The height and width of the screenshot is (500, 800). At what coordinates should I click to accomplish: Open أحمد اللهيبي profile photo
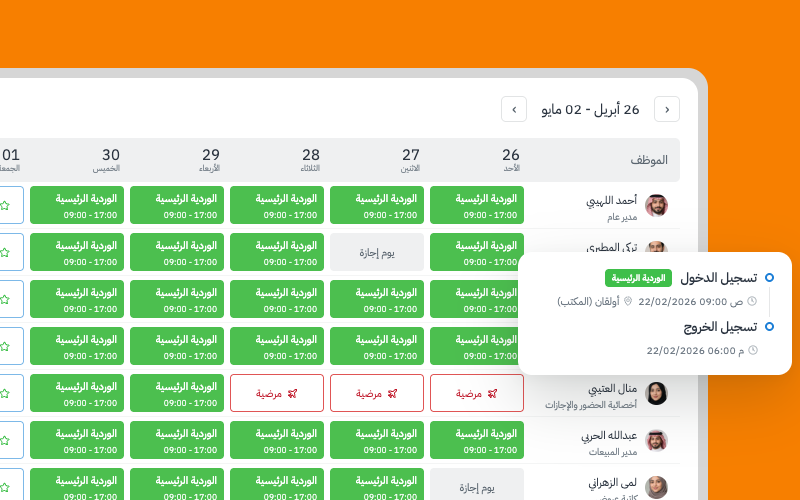coord(656,206)
